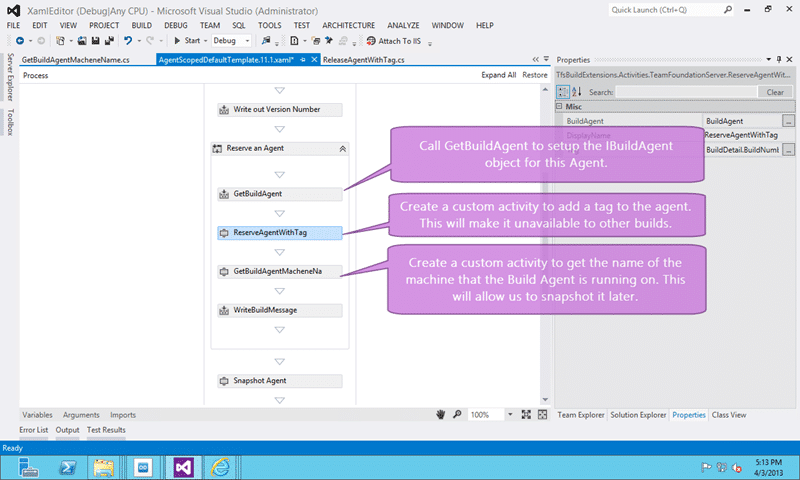Click the Visual Studio logo in the title bar
Image resolution: width=800 pixels, height=480 pixels.
(14, 10)
